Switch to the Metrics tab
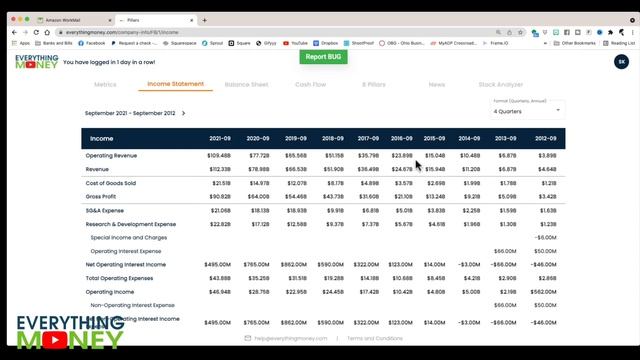 (x=105, y=84)
